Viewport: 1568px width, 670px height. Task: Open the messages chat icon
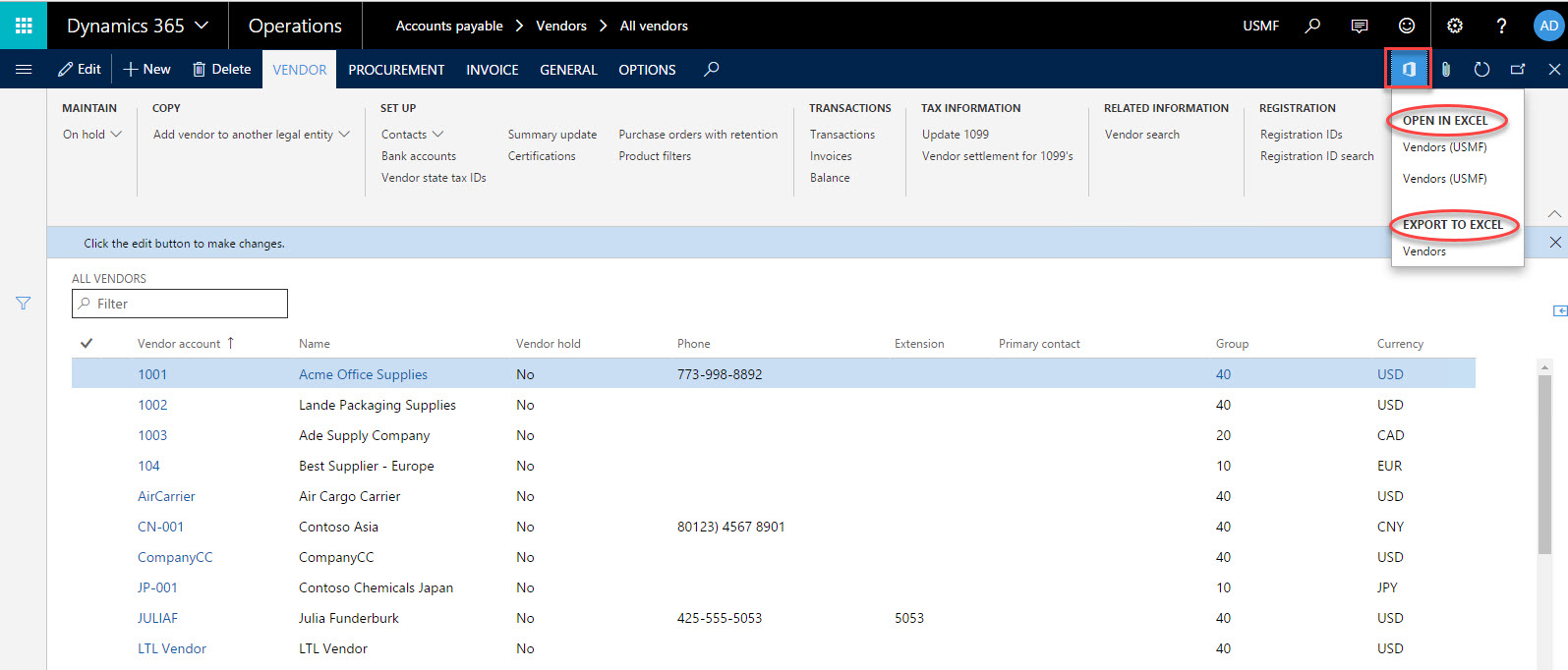pyautogui.click(x=1360, y=26)
